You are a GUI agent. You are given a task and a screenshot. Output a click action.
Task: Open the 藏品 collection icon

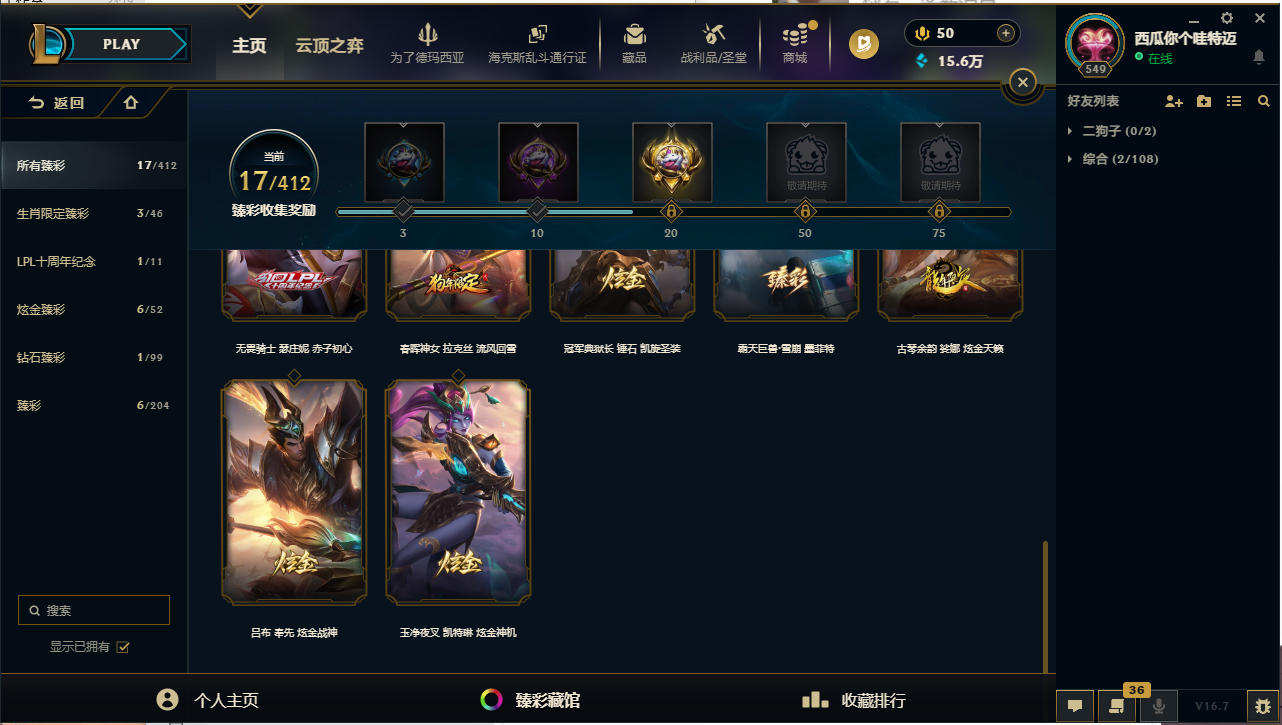tap(634, 35)
